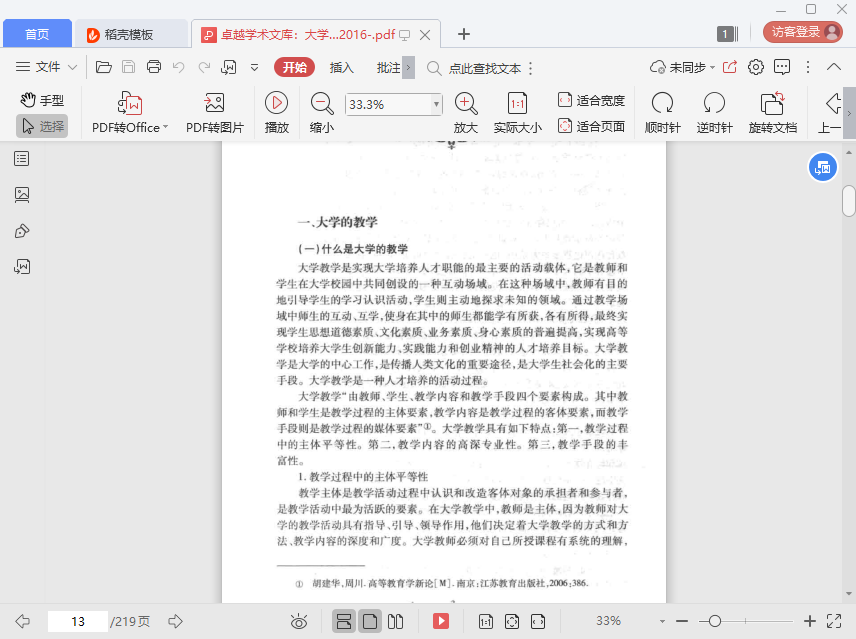Screen dimensions: 856x639
Task: Go to the previous page arrow
Action: pyautogui.click(x=22, y=621)
